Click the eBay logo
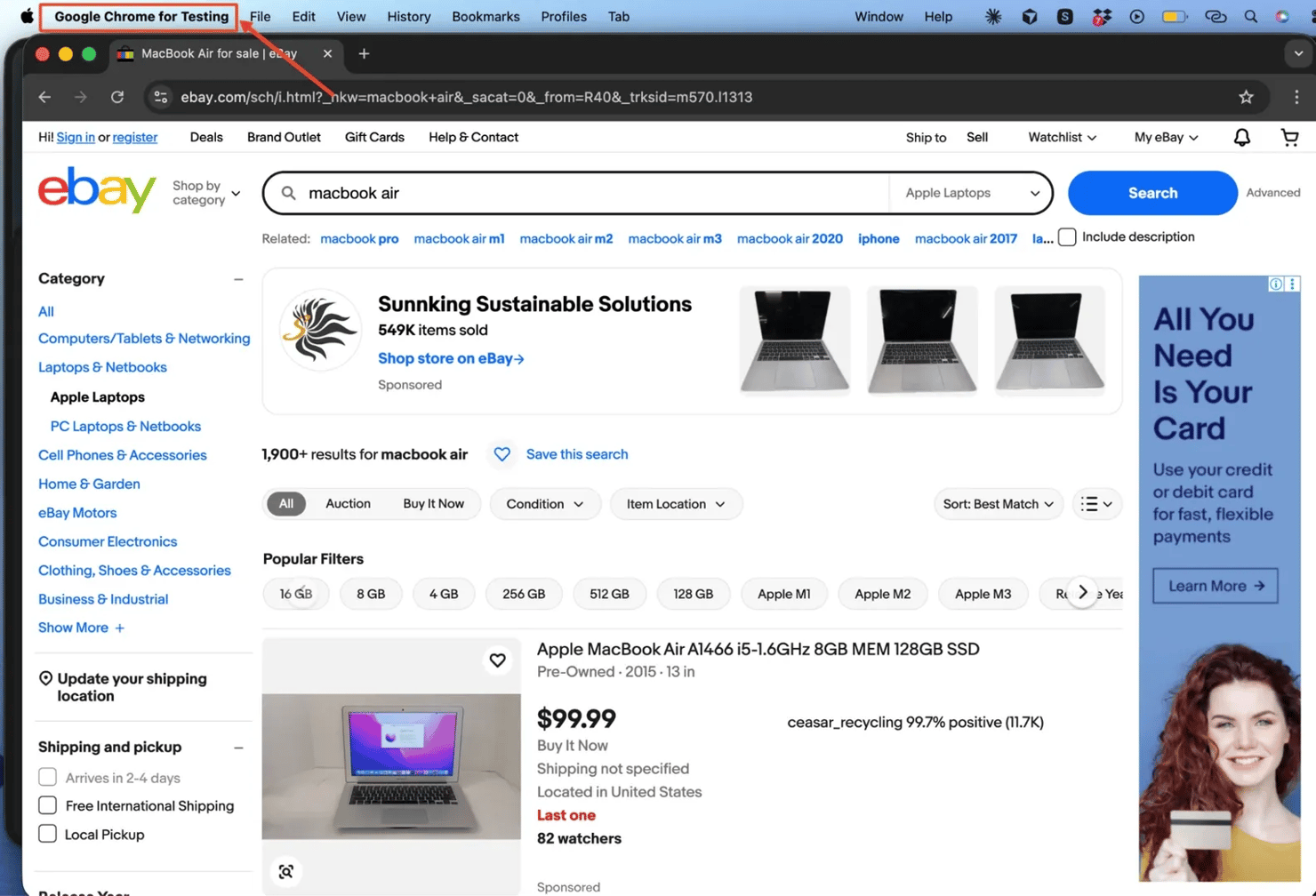 pos(97,191)
